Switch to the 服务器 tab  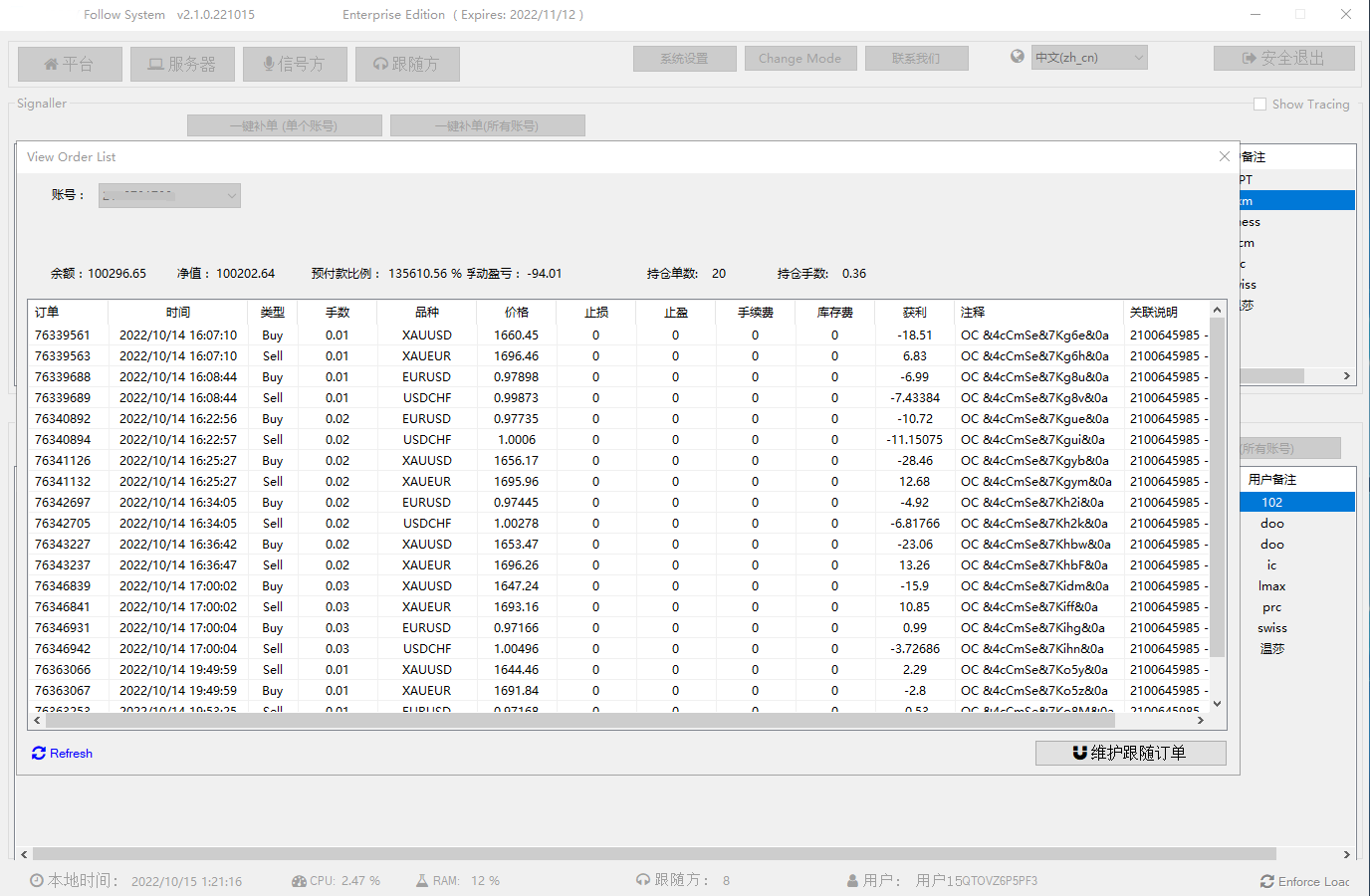(182, 64)
